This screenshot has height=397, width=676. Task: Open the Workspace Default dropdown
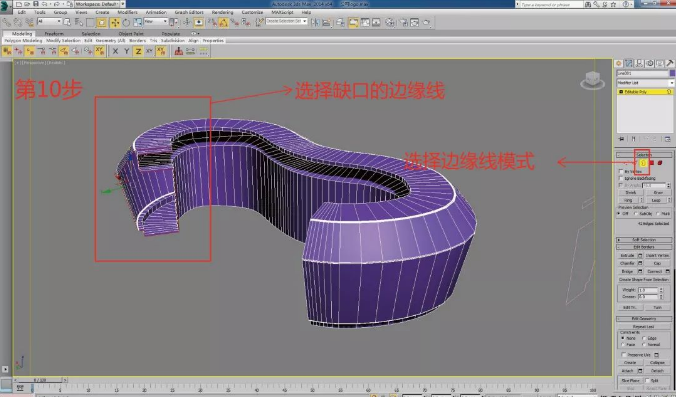(100, 4)
